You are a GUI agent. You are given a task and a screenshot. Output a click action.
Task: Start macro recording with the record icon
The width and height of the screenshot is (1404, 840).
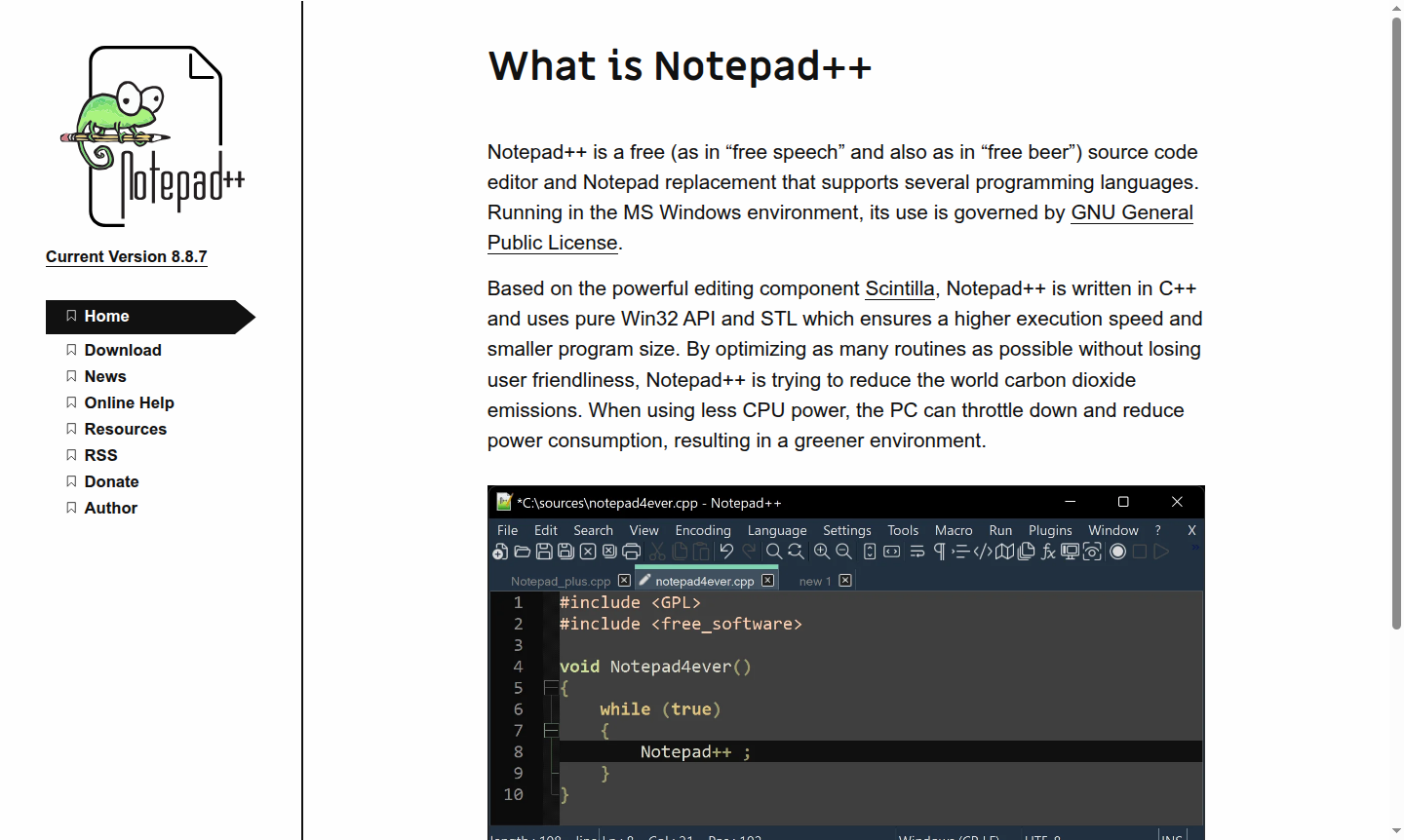click(x=1118, y=551)
